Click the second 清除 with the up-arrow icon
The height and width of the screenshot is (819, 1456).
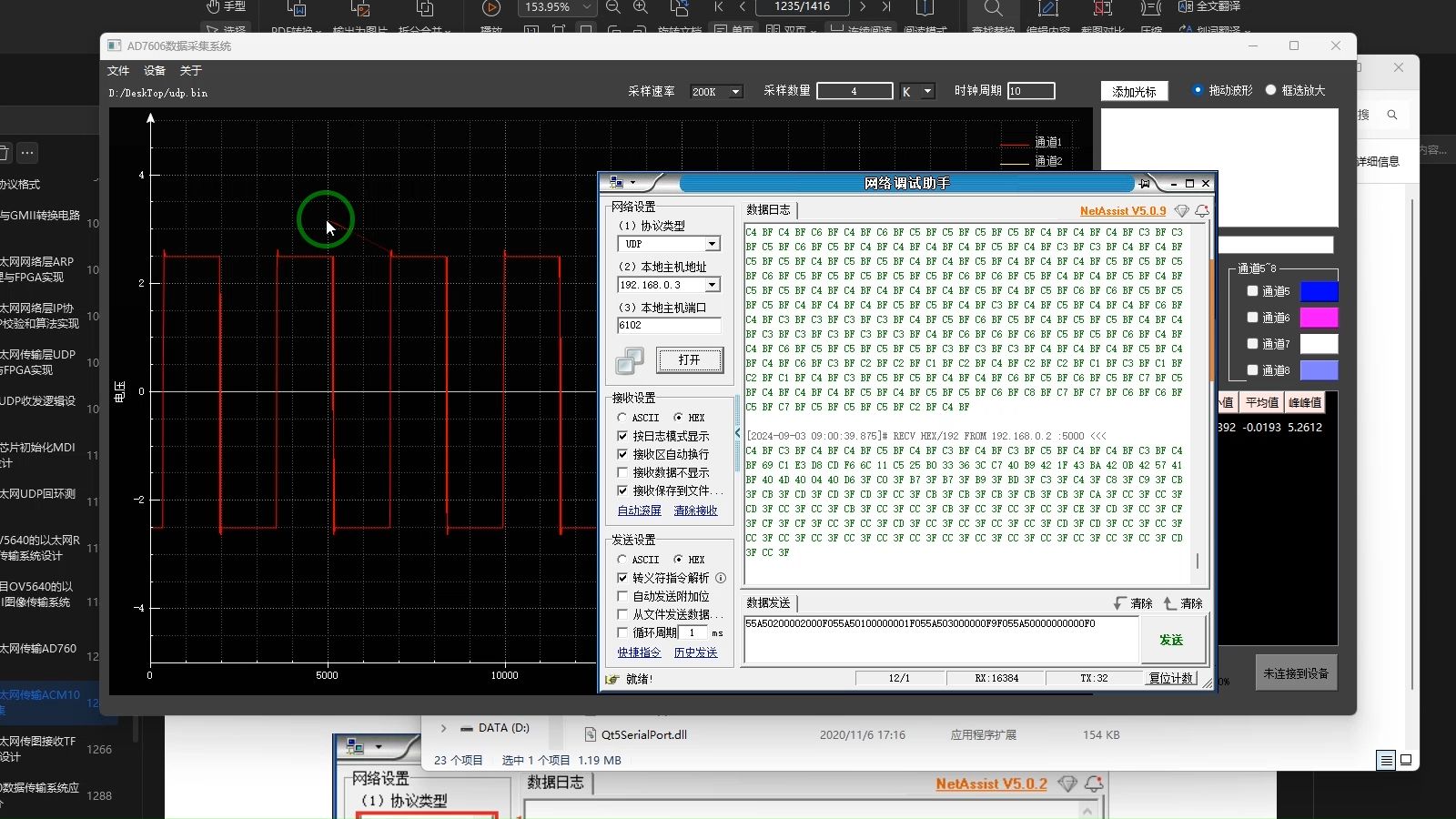tap(1183, 603)
